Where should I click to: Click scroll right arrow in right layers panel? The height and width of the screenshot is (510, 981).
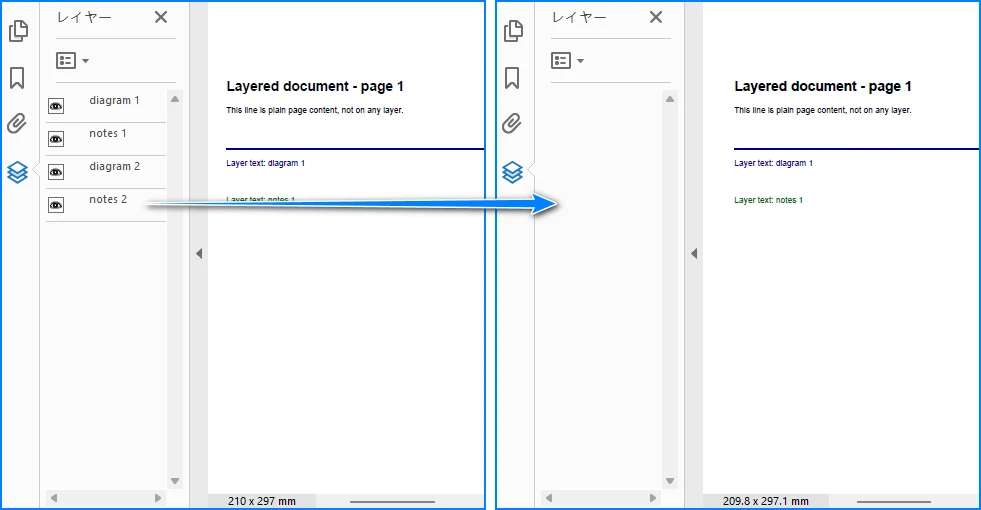[x=653, y=498]
